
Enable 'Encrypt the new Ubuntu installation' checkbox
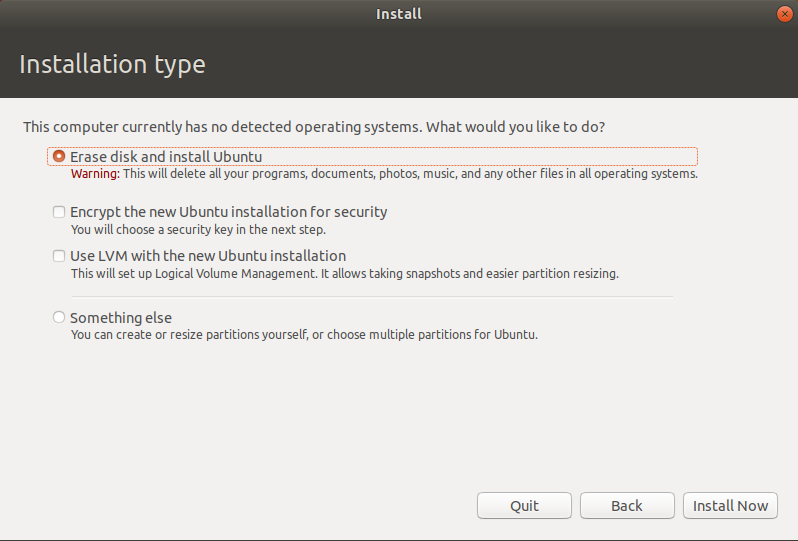click(x=59, y=212)
